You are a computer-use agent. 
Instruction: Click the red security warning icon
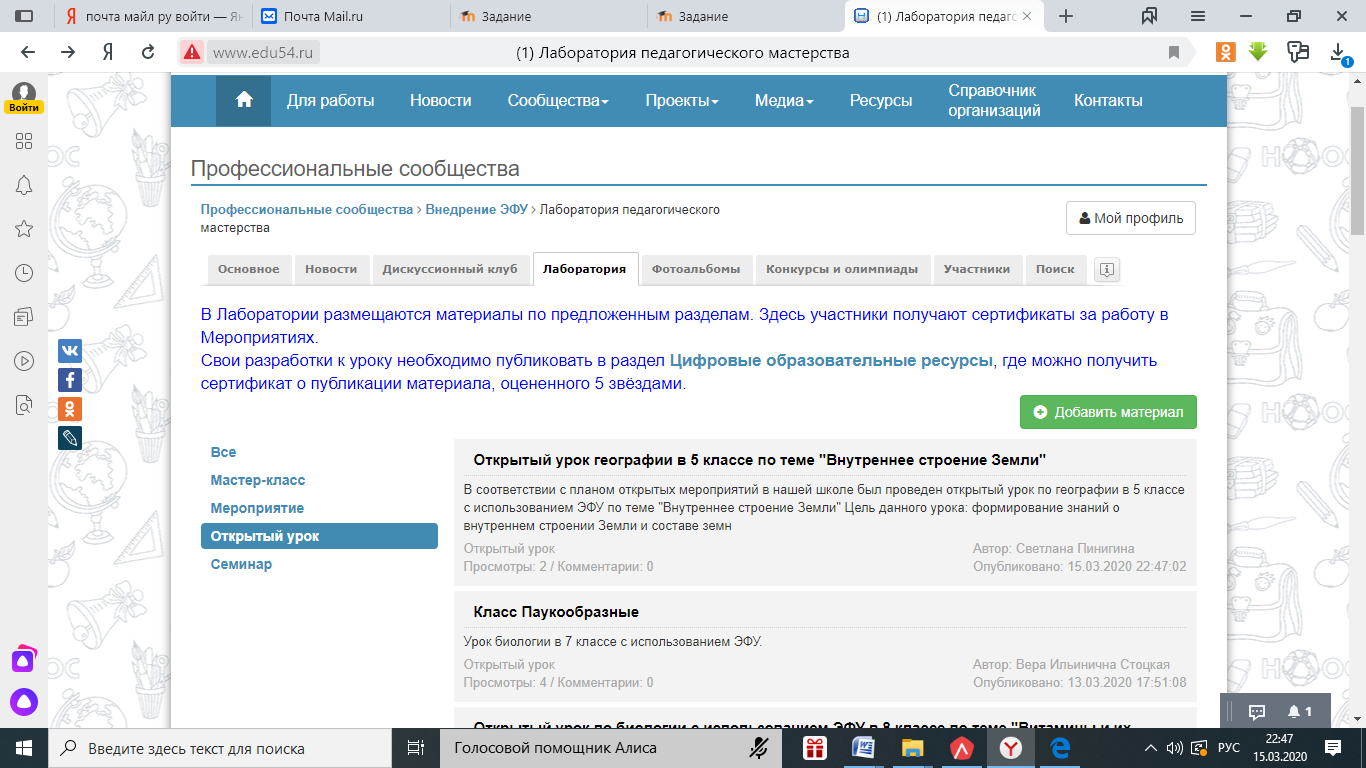point(191,53)
